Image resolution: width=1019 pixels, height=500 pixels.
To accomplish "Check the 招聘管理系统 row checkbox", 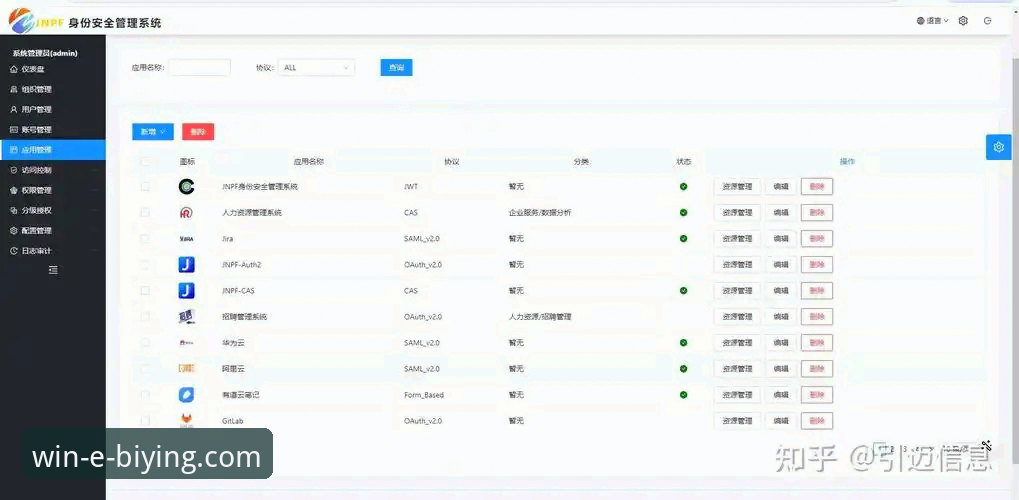I will [x=145, y=317].
